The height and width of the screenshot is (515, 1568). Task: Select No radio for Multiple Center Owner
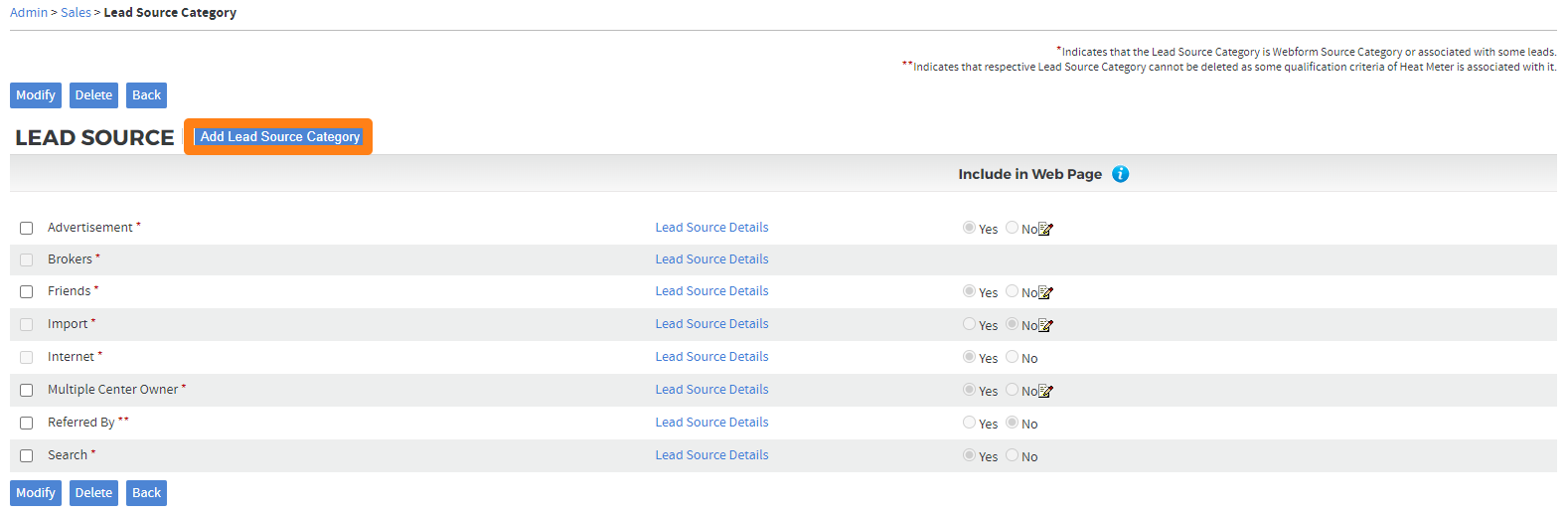(1012, 390)
